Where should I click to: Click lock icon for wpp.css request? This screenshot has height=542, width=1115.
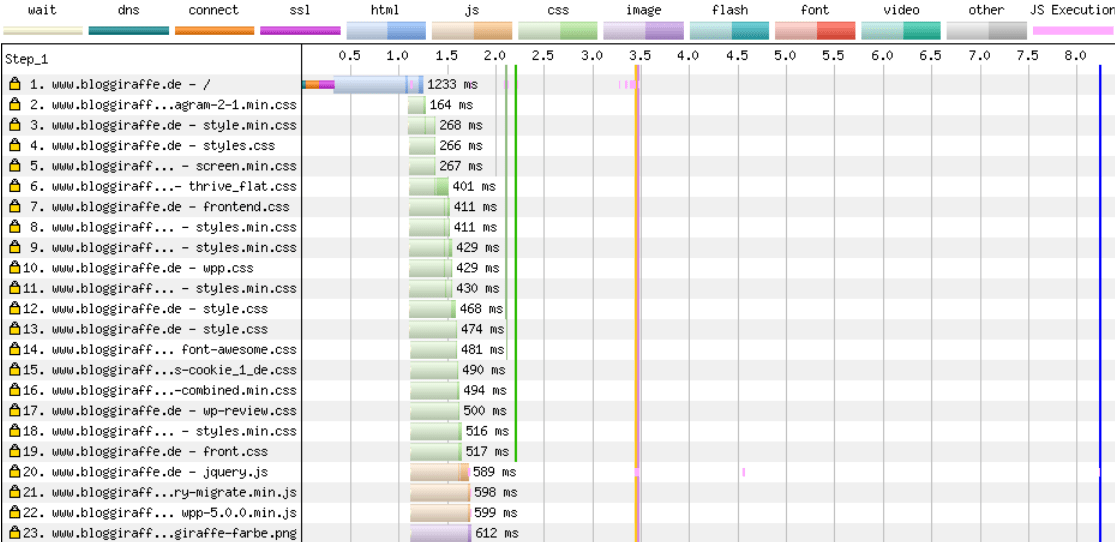pyautogui.click(x=15, y=268)
